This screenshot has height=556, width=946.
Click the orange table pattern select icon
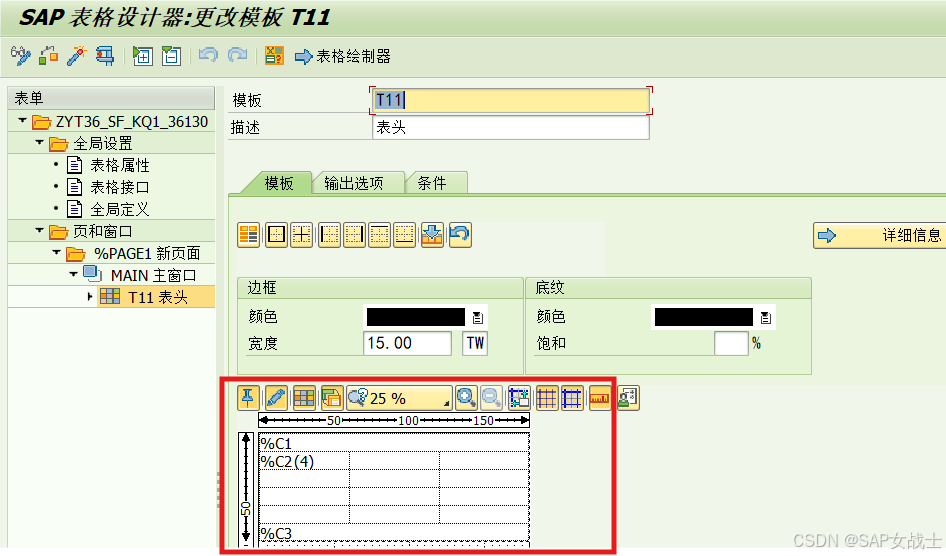click(249, 235)
